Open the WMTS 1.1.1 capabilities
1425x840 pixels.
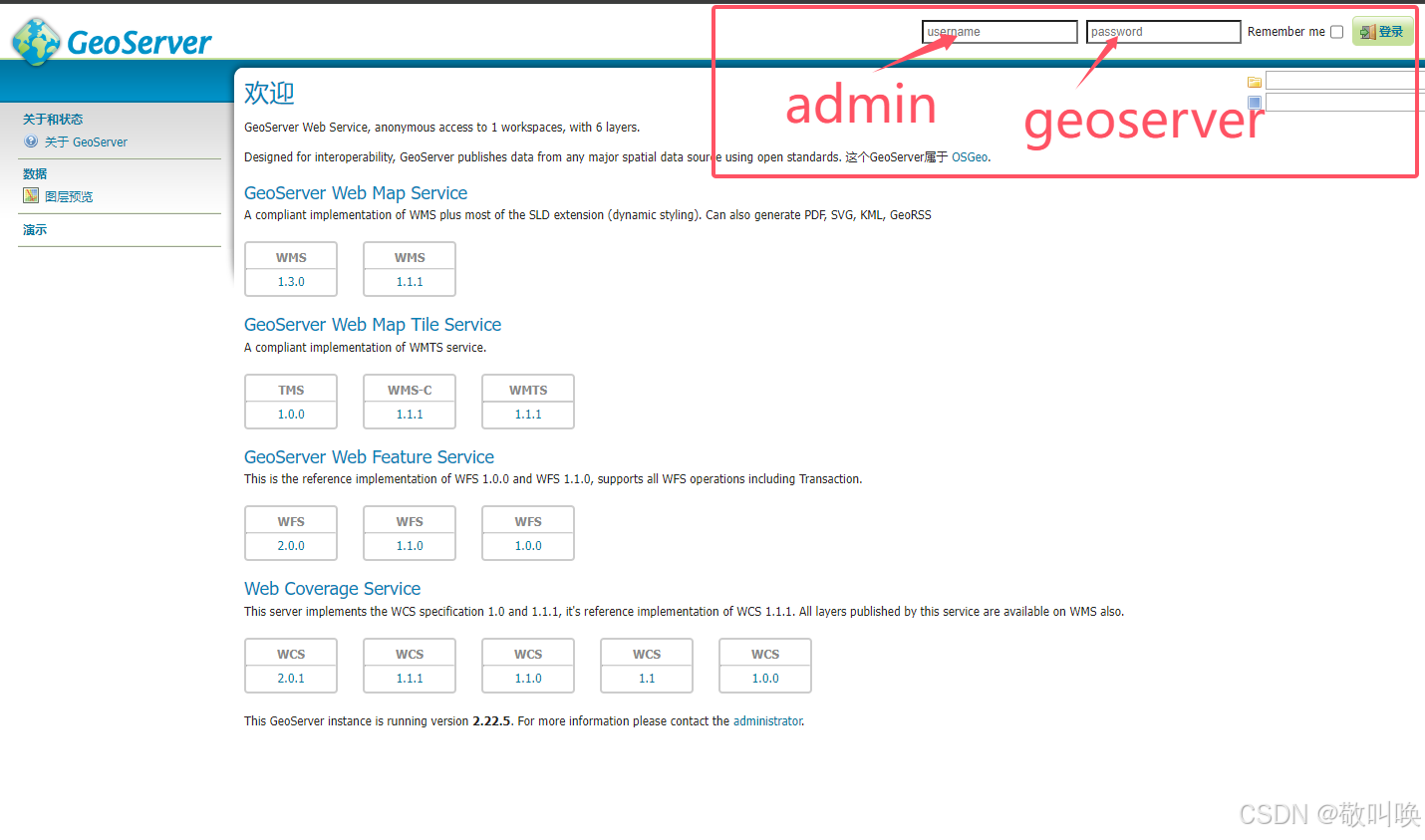[527, 414]
